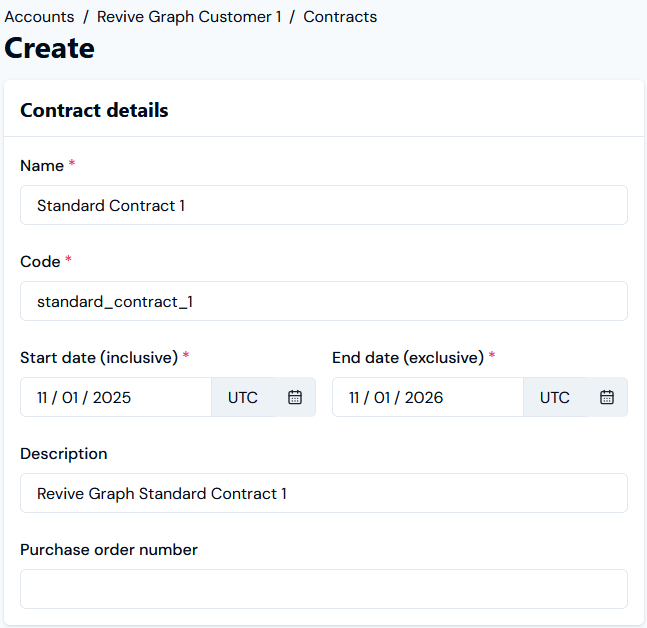Select the empty Purchase order number field
This screenshot has width=647, height=628.
click(323, 589)
